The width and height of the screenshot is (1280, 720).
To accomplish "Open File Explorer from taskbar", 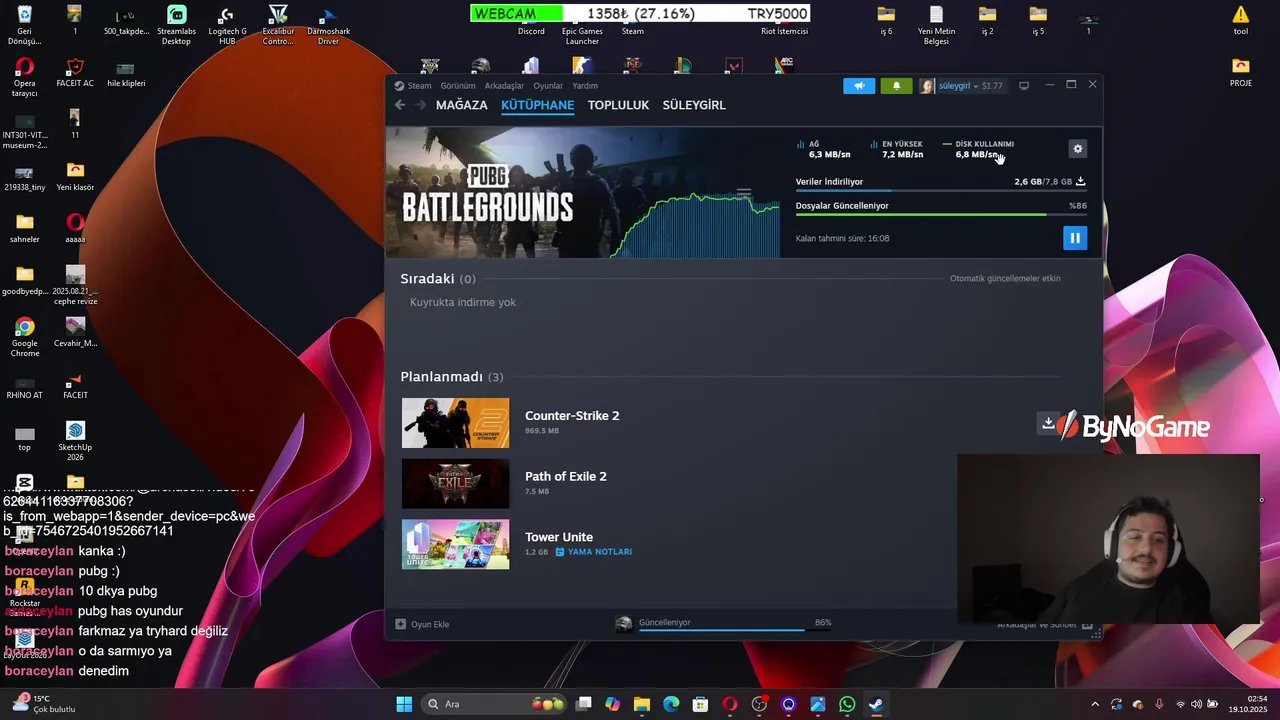I will coord(642,704).
